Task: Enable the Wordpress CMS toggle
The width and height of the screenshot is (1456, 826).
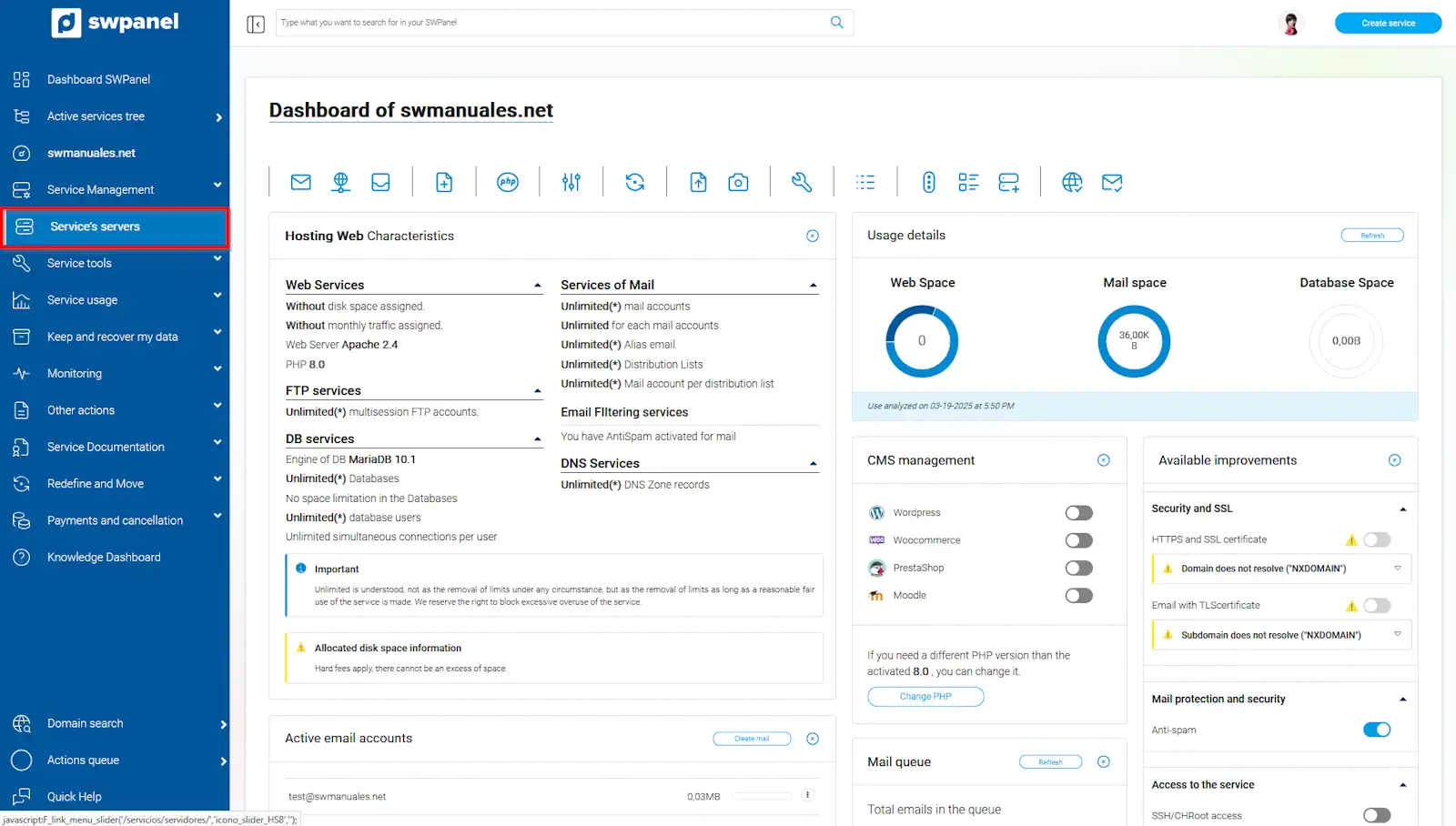Action: 1078,513
